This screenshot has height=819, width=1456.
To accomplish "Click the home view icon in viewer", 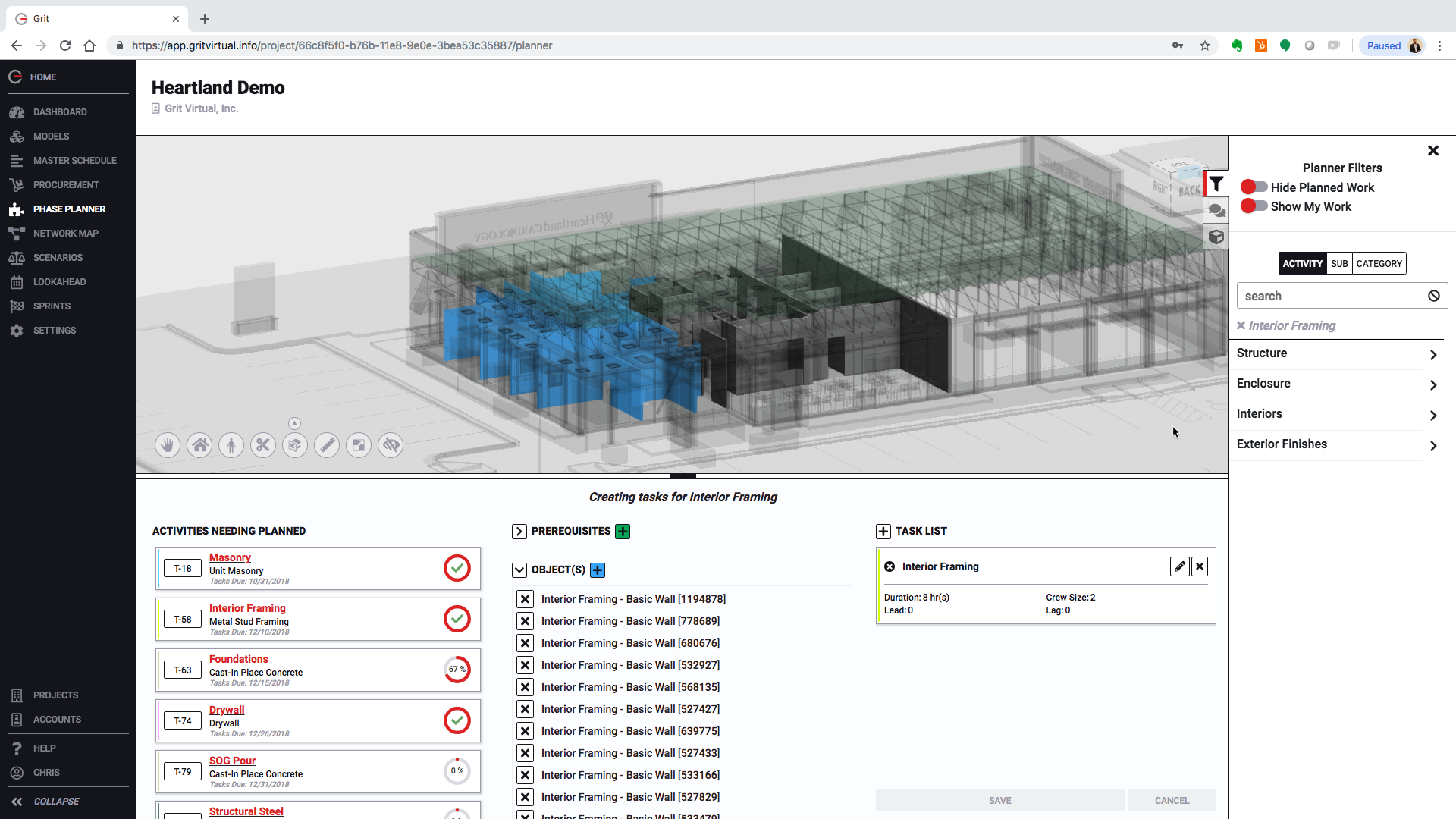I will click(199, 445).
